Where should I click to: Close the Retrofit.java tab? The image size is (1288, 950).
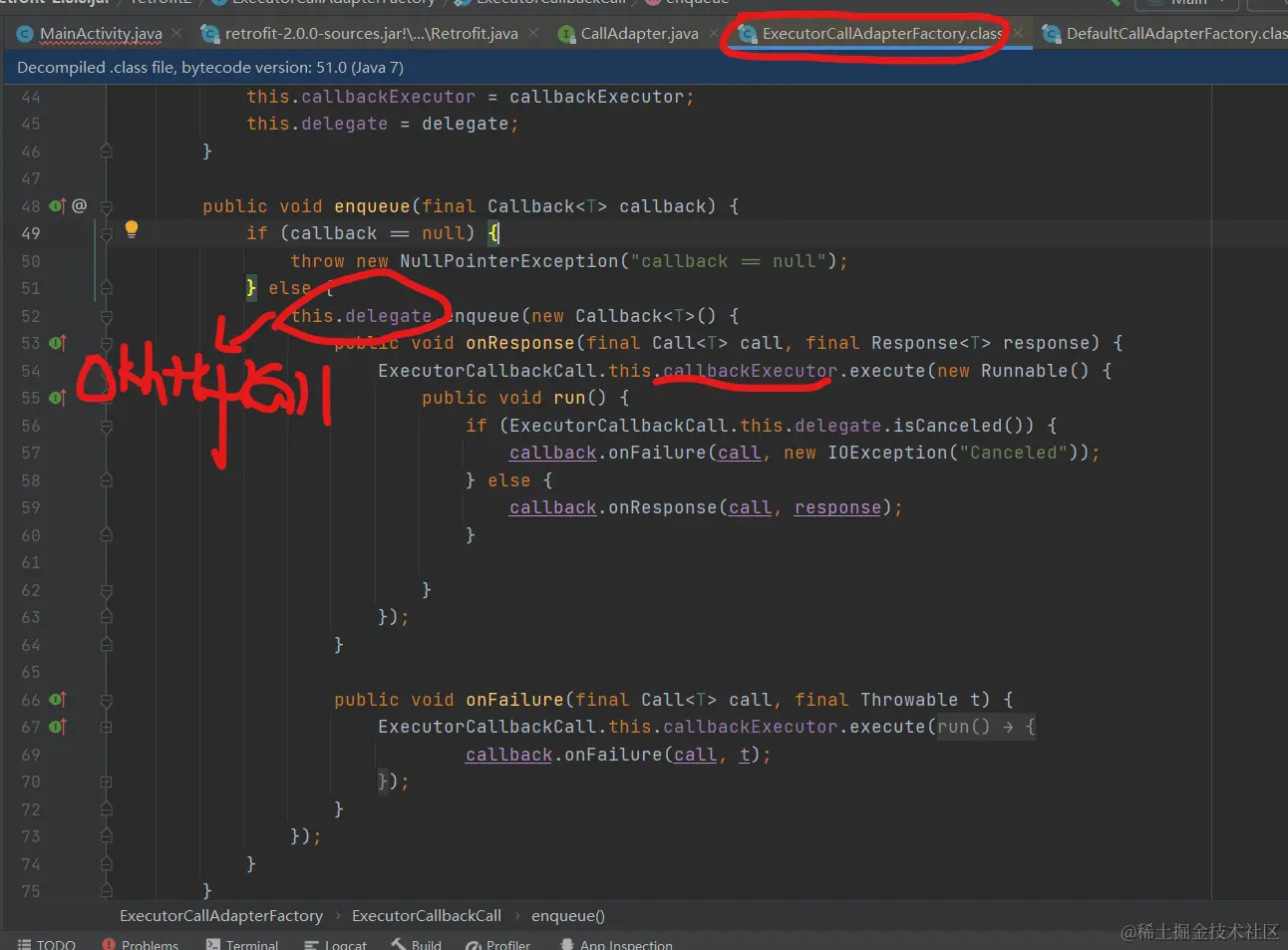click(x=533, y=33)
